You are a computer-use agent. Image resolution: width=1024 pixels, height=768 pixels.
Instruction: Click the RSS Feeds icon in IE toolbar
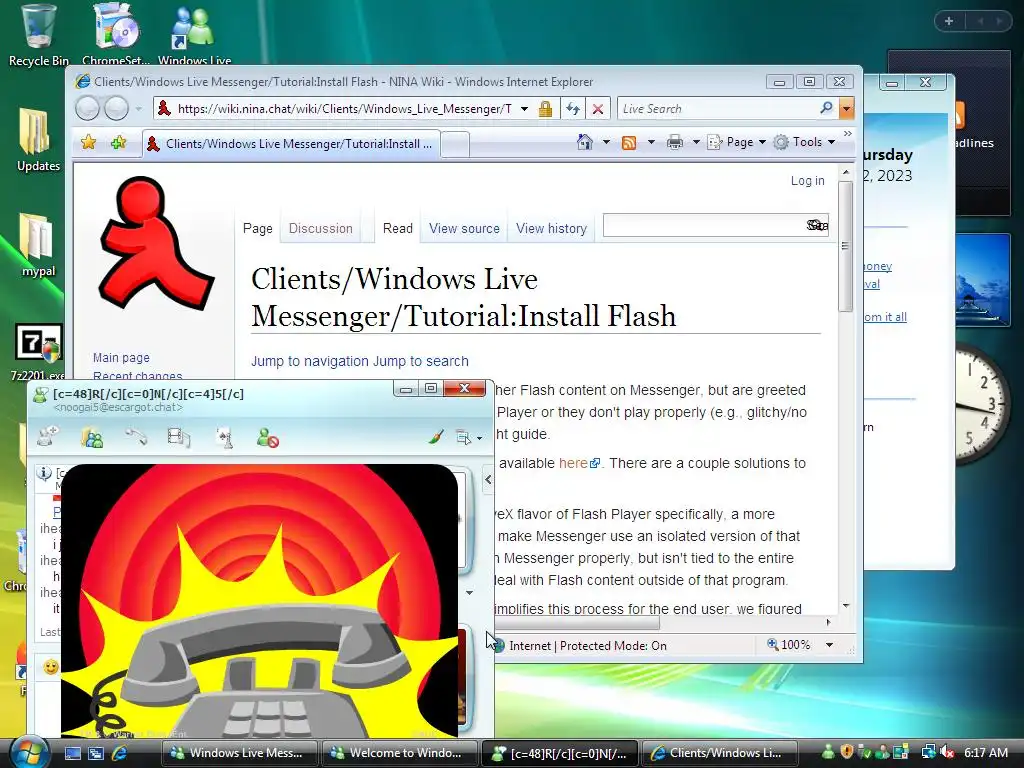point(629,142)
